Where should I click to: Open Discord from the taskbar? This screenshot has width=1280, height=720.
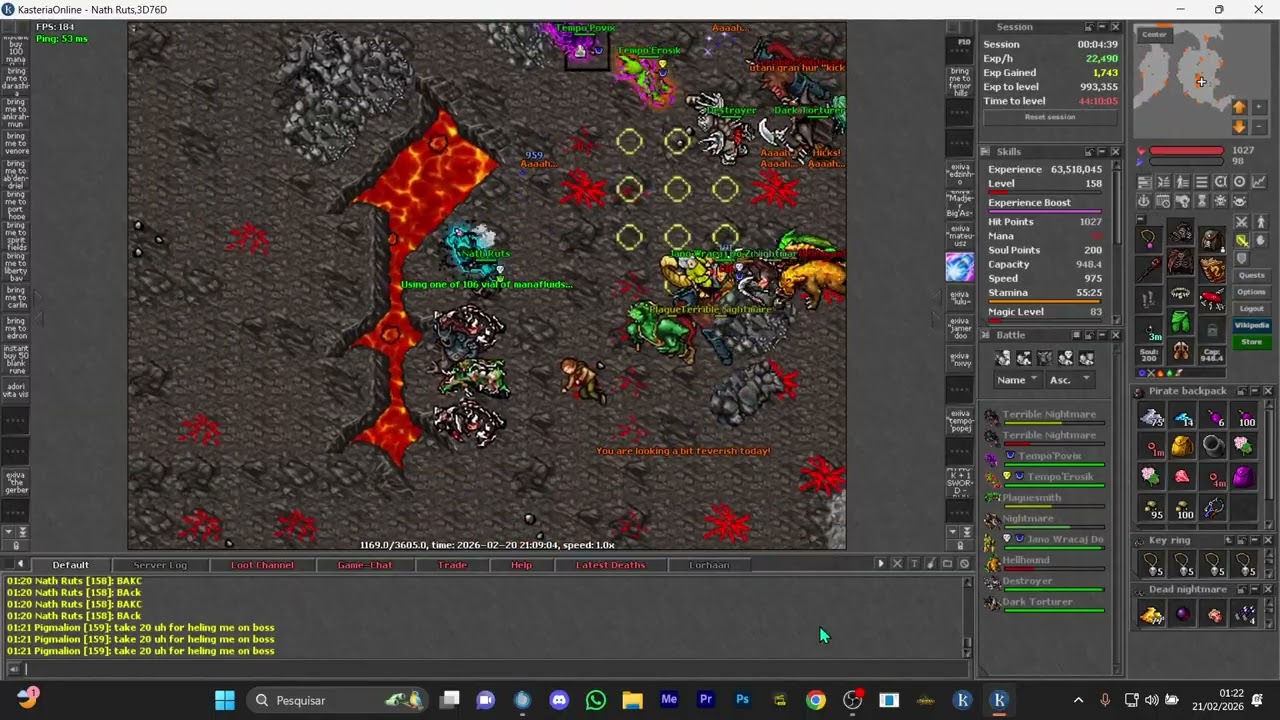[559, 700]
